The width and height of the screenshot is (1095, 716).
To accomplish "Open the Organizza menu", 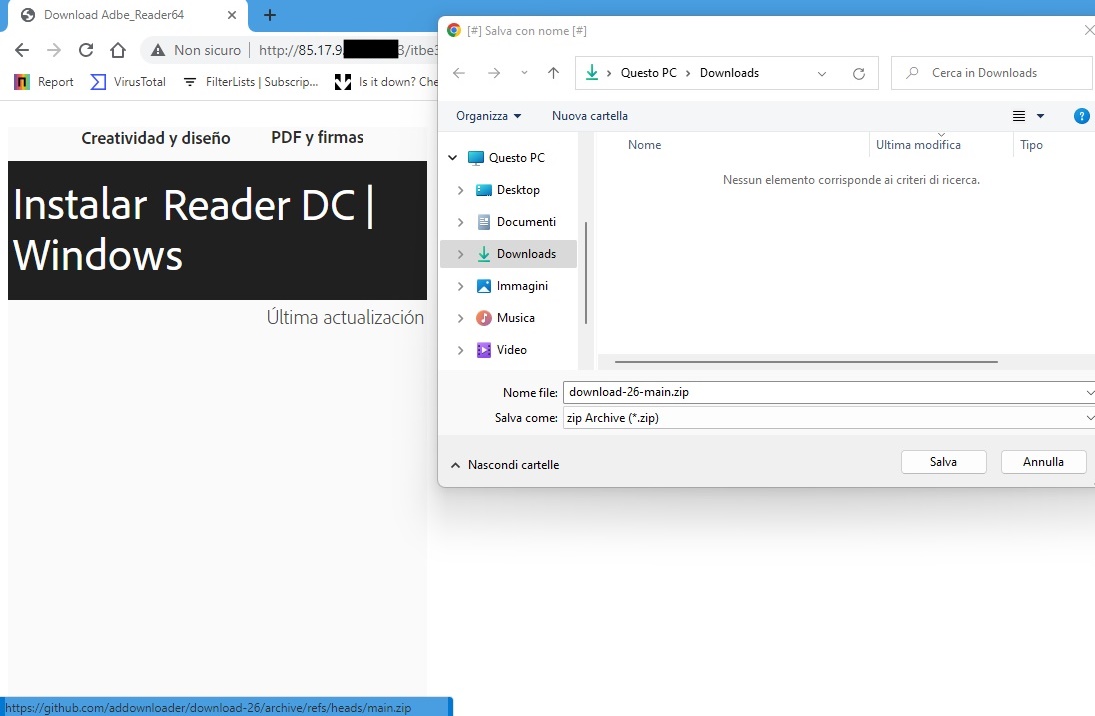I will (488, 116).
